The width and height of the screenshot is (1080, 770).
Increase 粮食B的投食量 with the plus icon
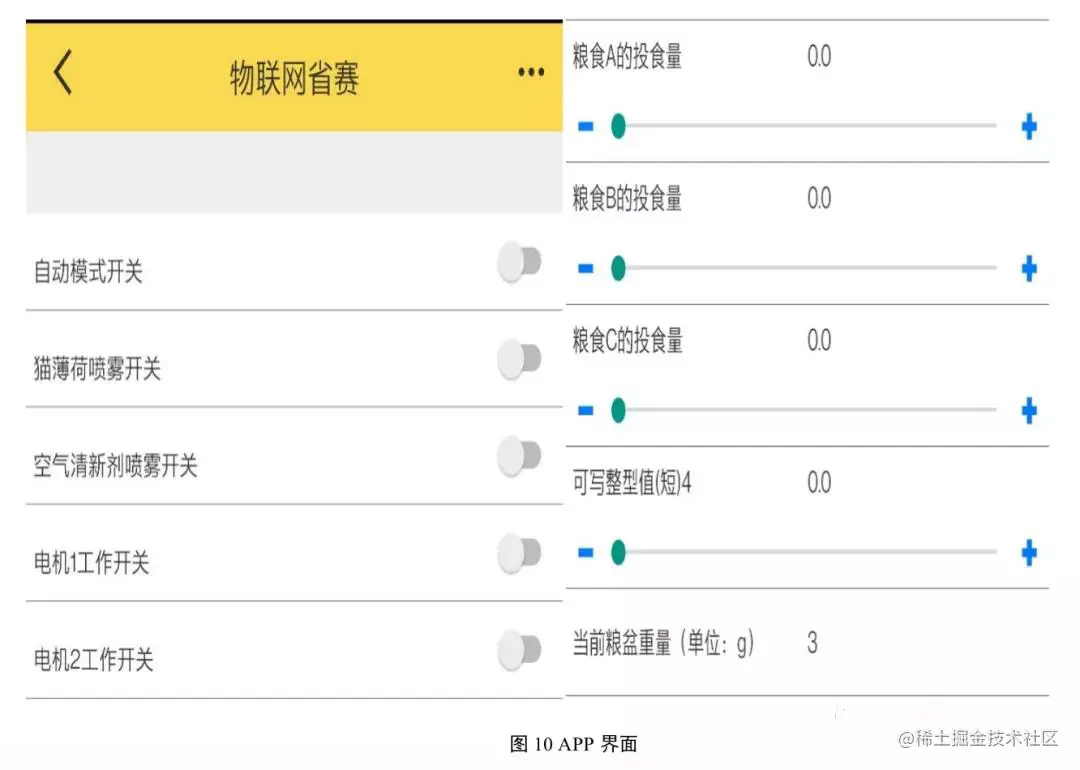(1029, 269)
